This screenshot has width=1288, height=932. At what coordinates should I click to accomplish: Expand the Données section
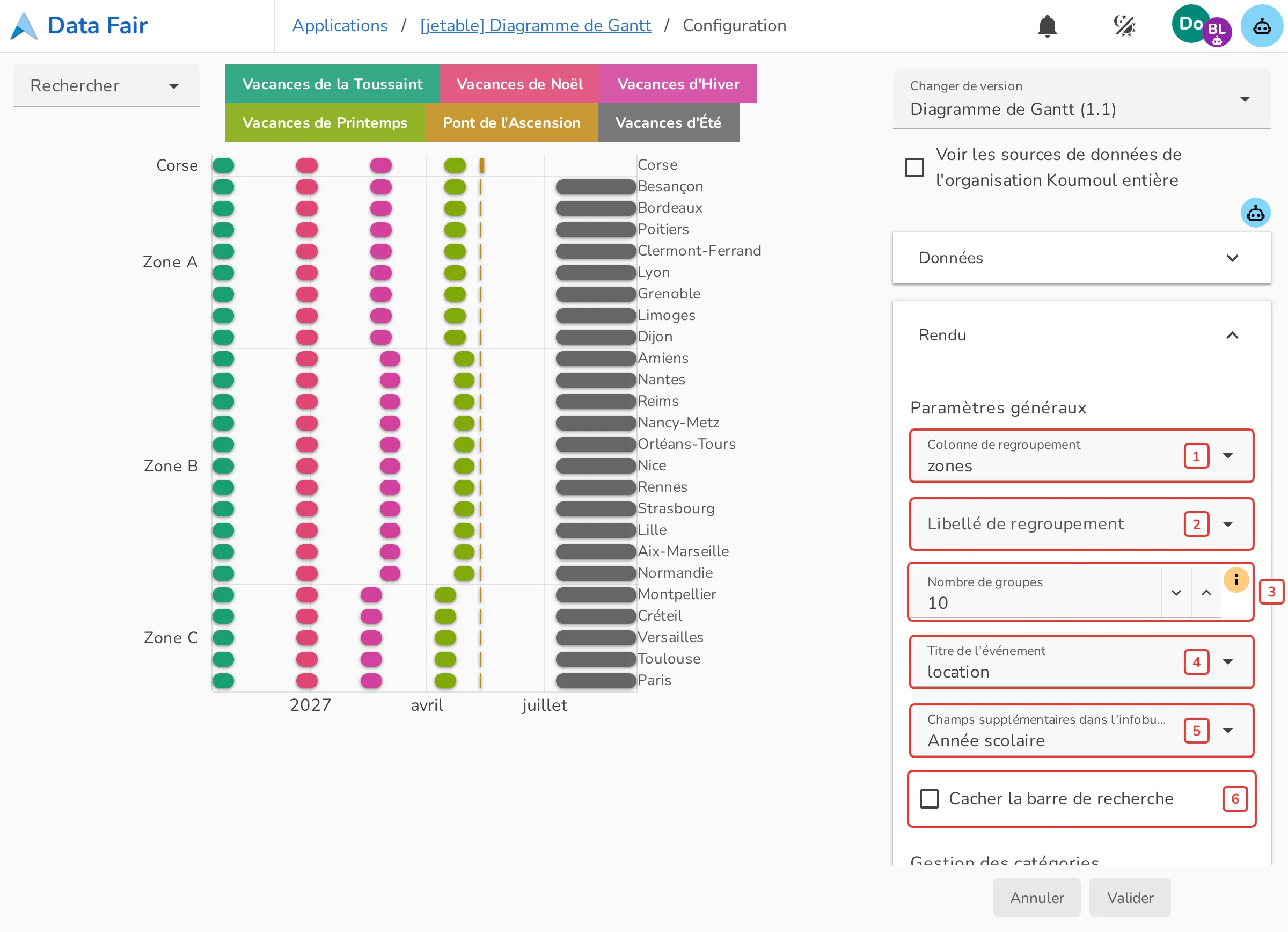[x=1081, y=258]
